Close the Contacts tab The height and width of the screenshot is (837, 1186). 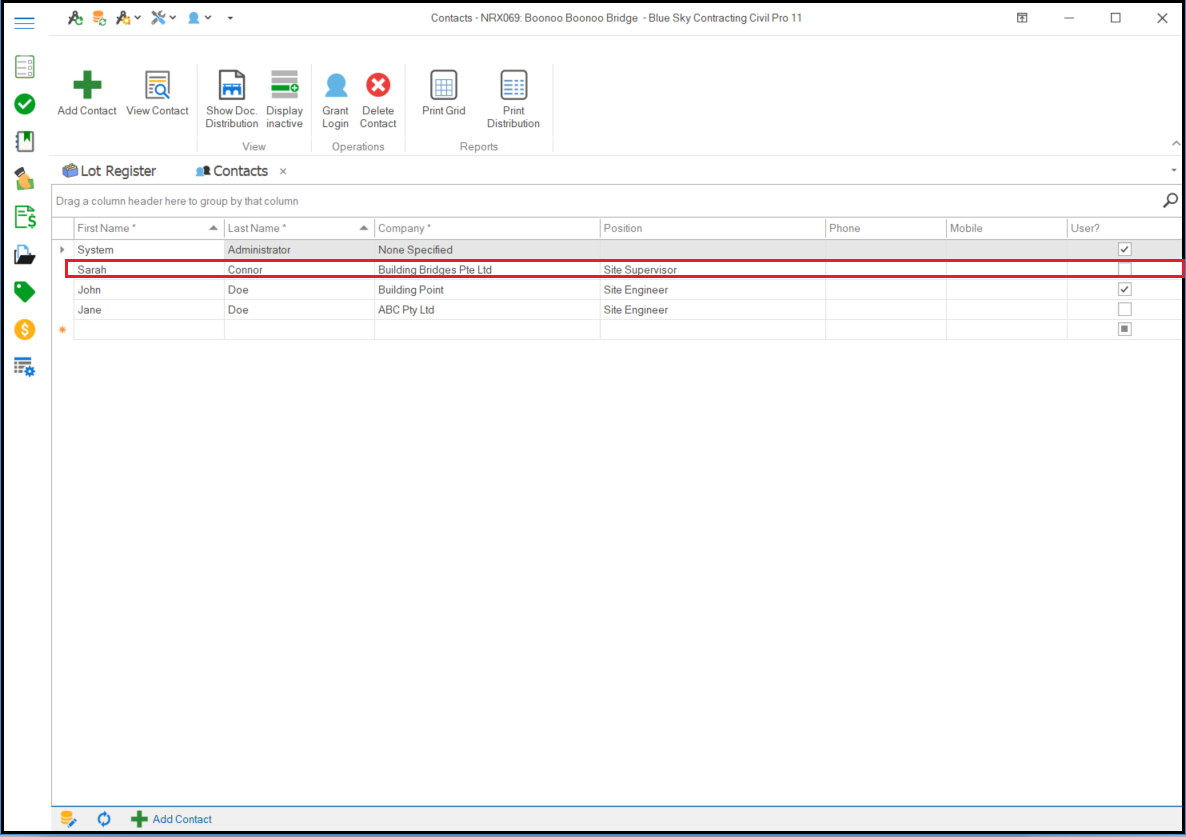(x=283, y=171)
